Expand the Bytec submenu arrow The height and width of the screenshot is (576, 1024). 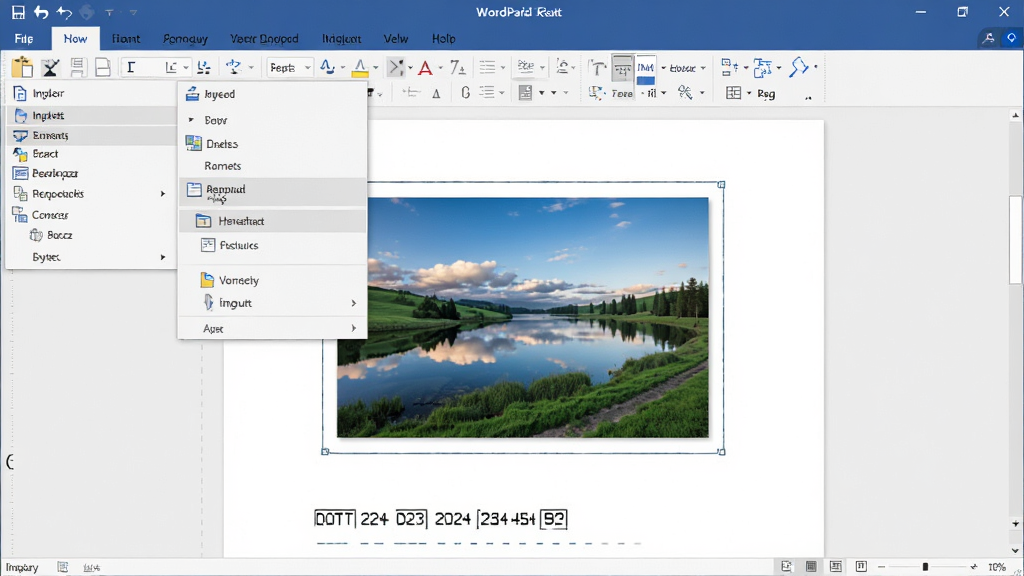coord(163,257)
